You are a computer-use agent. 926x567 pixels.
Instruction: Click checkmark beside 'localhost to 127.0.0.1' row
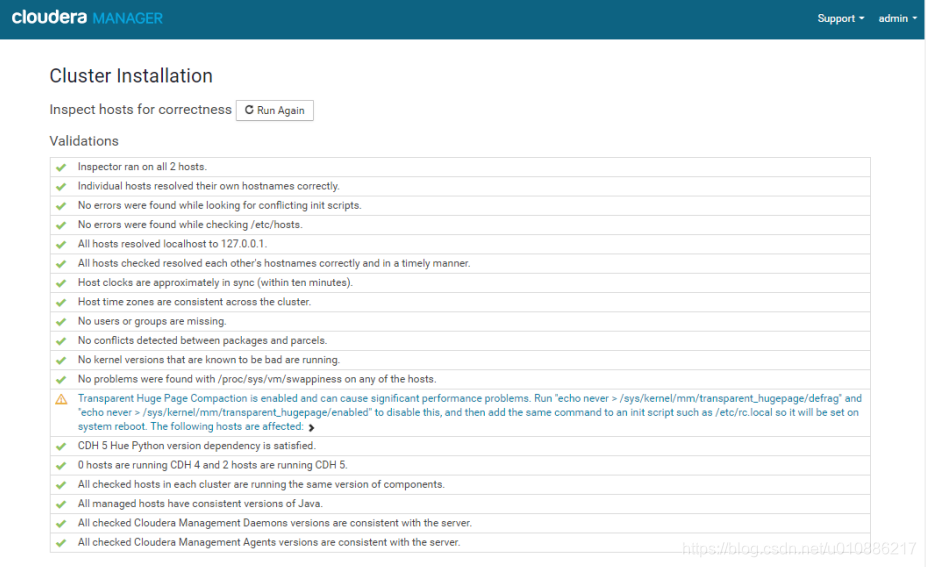(x=61, y=245)
